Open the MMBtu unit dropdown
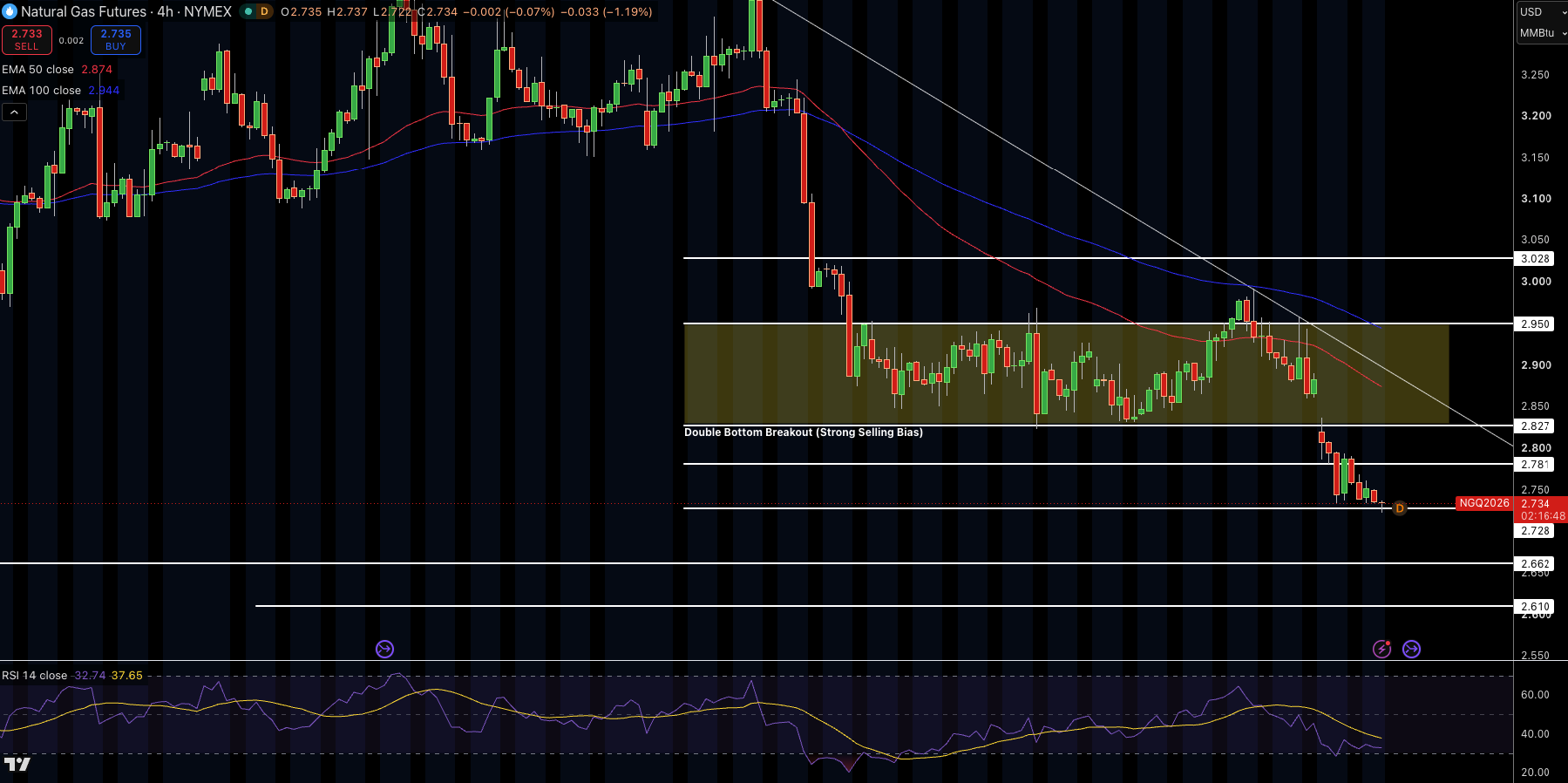Screen dimensions: 1568x783 click(x=1543, y=32)
